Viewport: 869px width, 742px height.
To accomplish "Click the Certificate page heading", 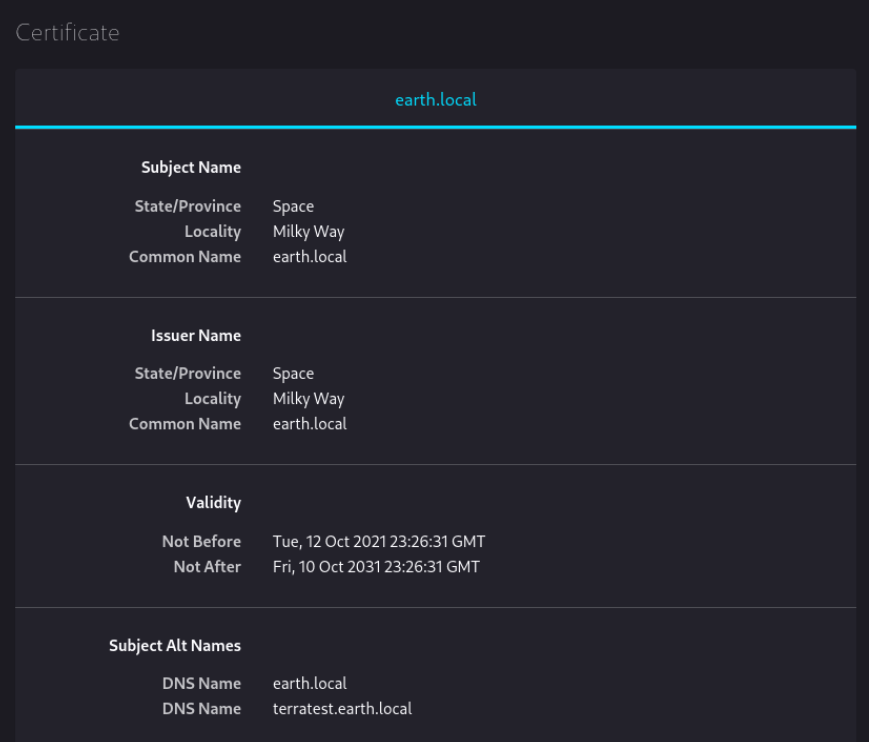I will click(x=67, y=33).
